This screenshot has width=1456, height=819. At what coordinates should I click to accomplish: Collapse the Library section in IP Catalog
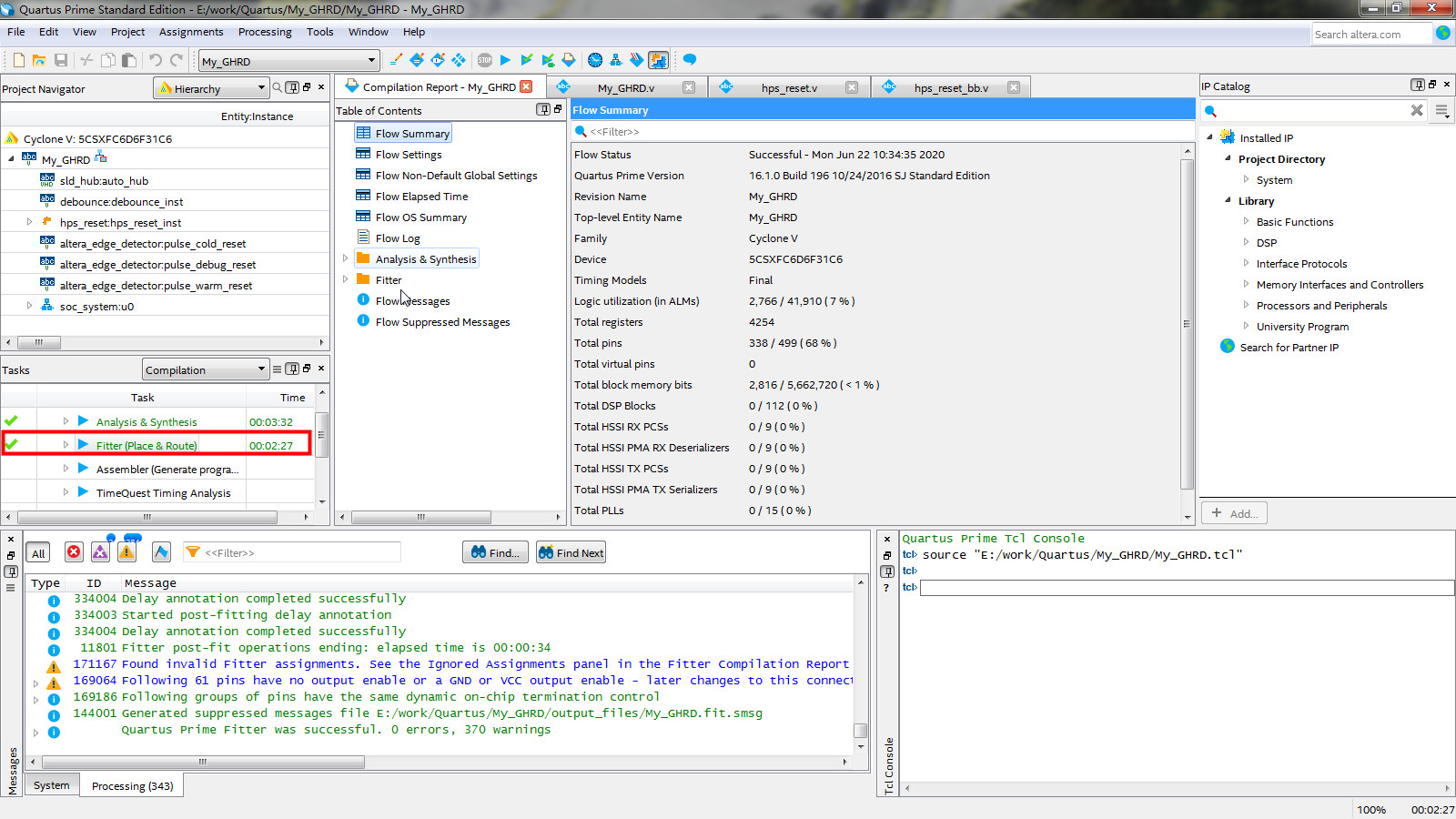pyautogui.click(x=1228, y=200)
